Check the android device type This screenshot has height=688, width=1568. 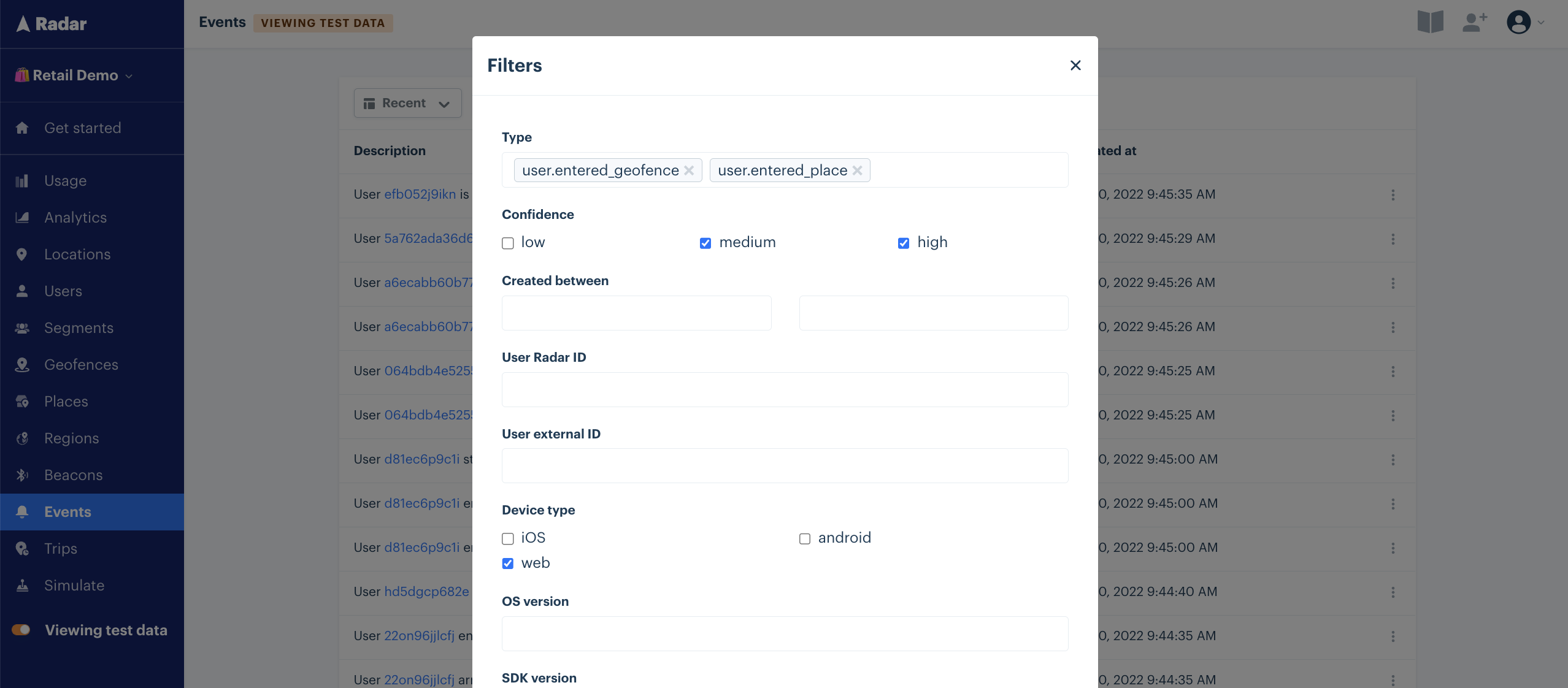[805, 539]
